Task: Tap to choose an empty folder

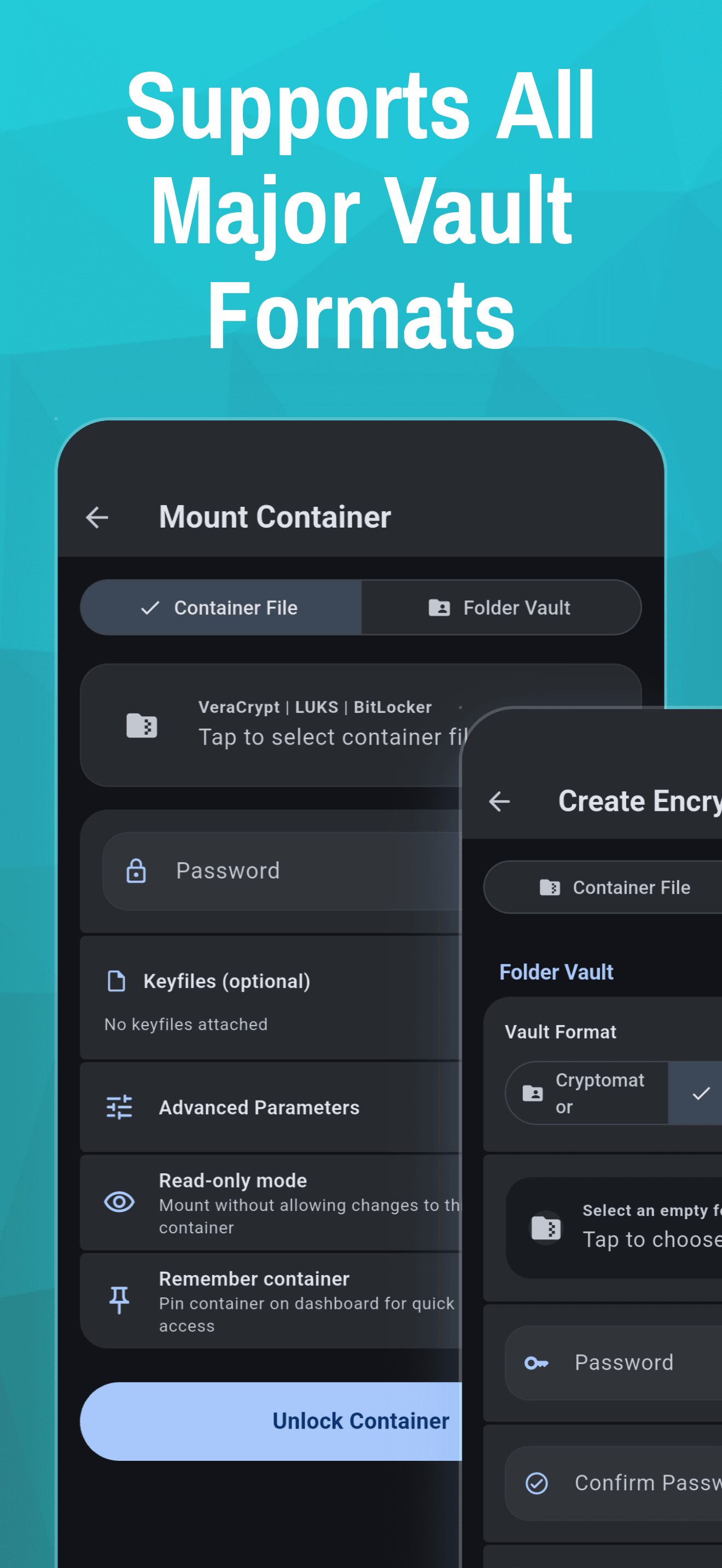Action: click(x=614, y=1228)
